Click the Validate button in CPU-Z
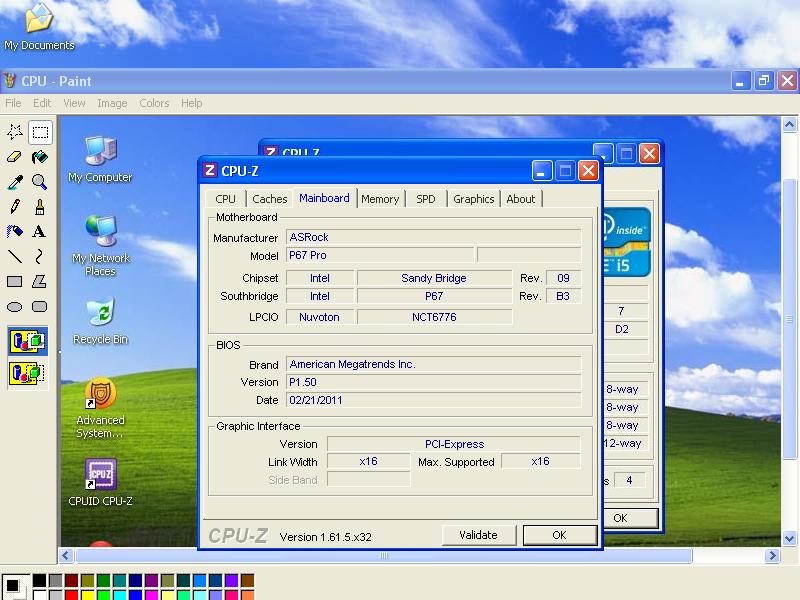800x600 pixels. tap(478, 535)
